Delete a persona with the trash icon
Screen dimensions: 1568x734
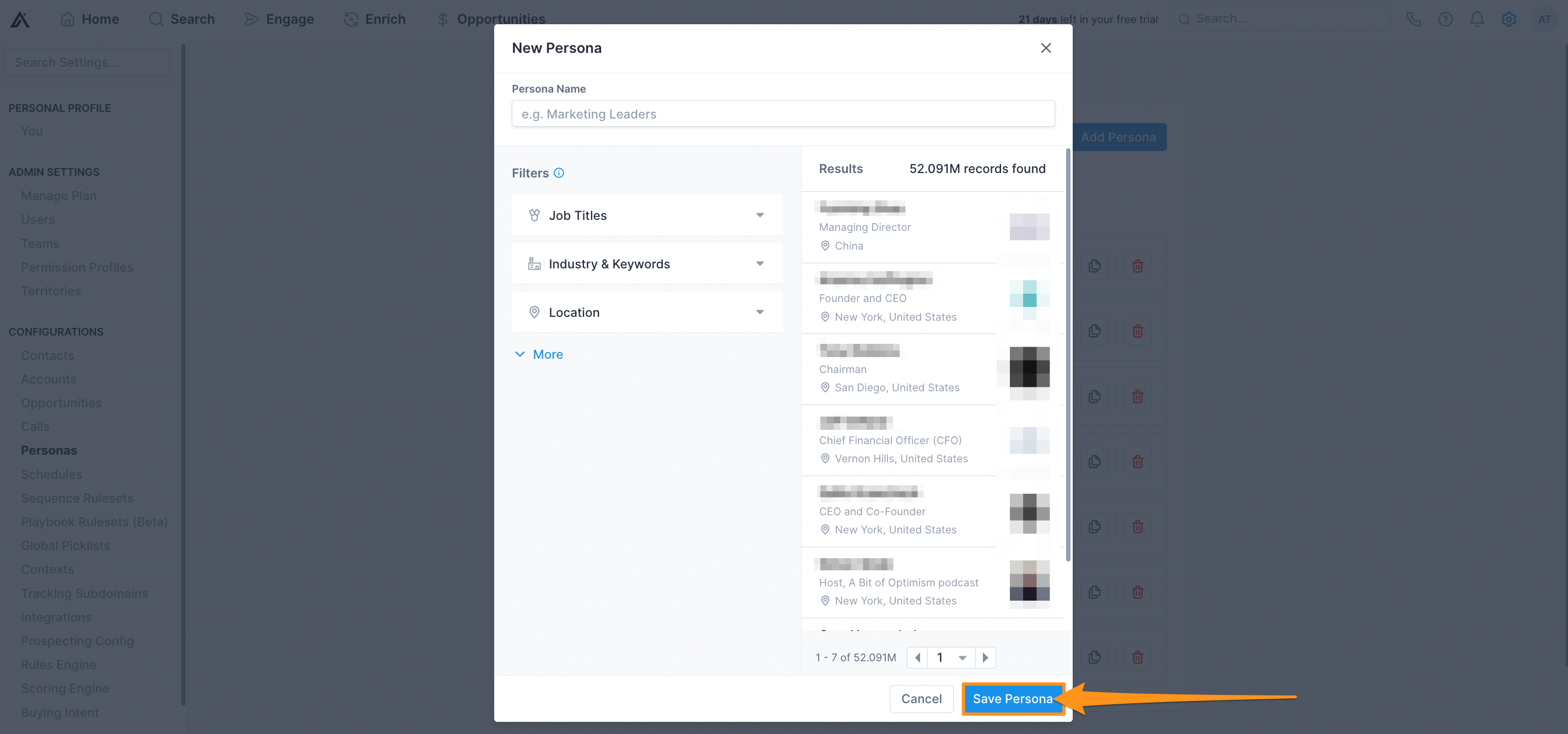(1137, 266)
